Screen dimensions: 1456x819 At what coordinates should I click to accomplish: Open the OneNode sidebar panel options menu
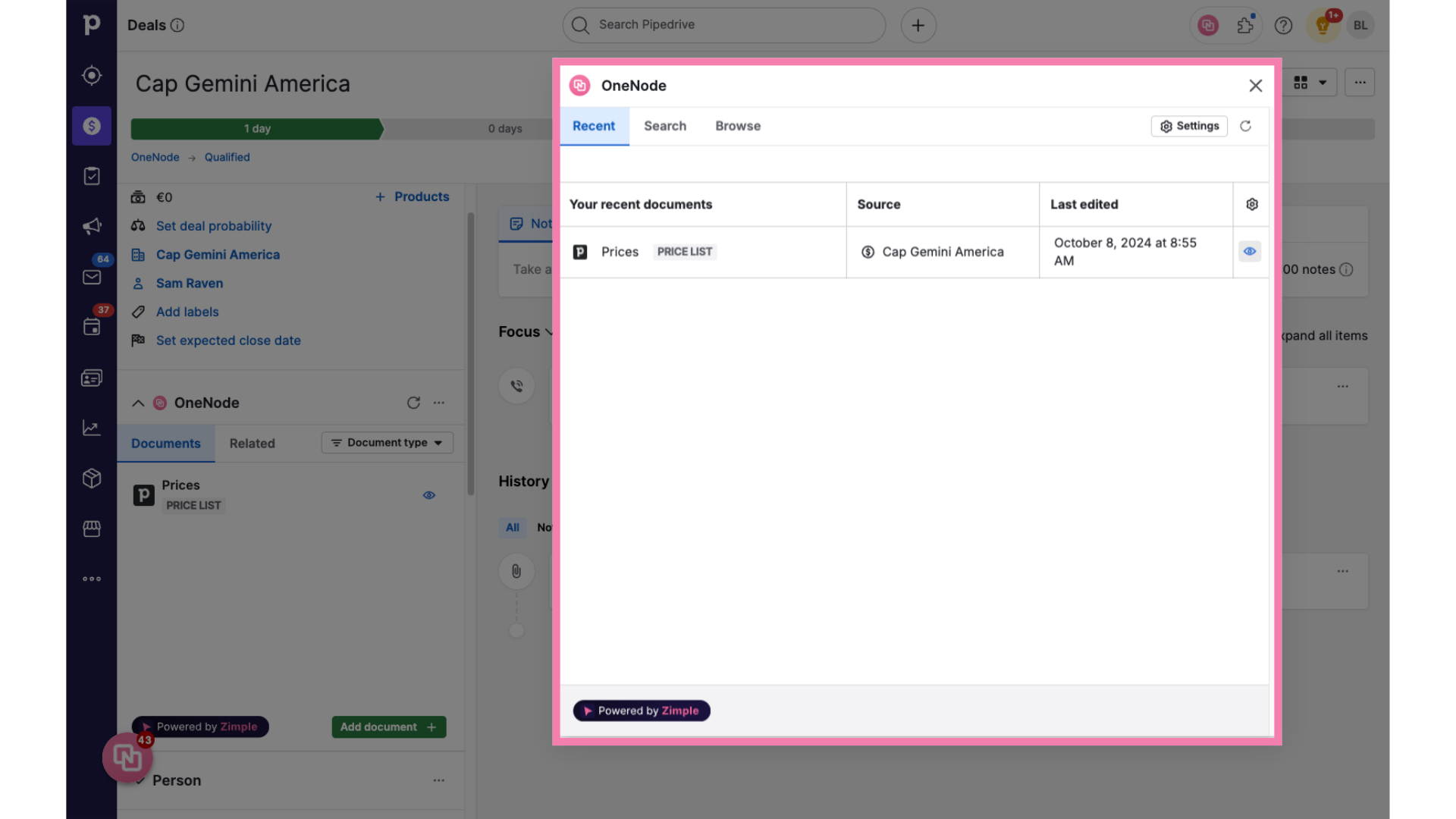439,403
